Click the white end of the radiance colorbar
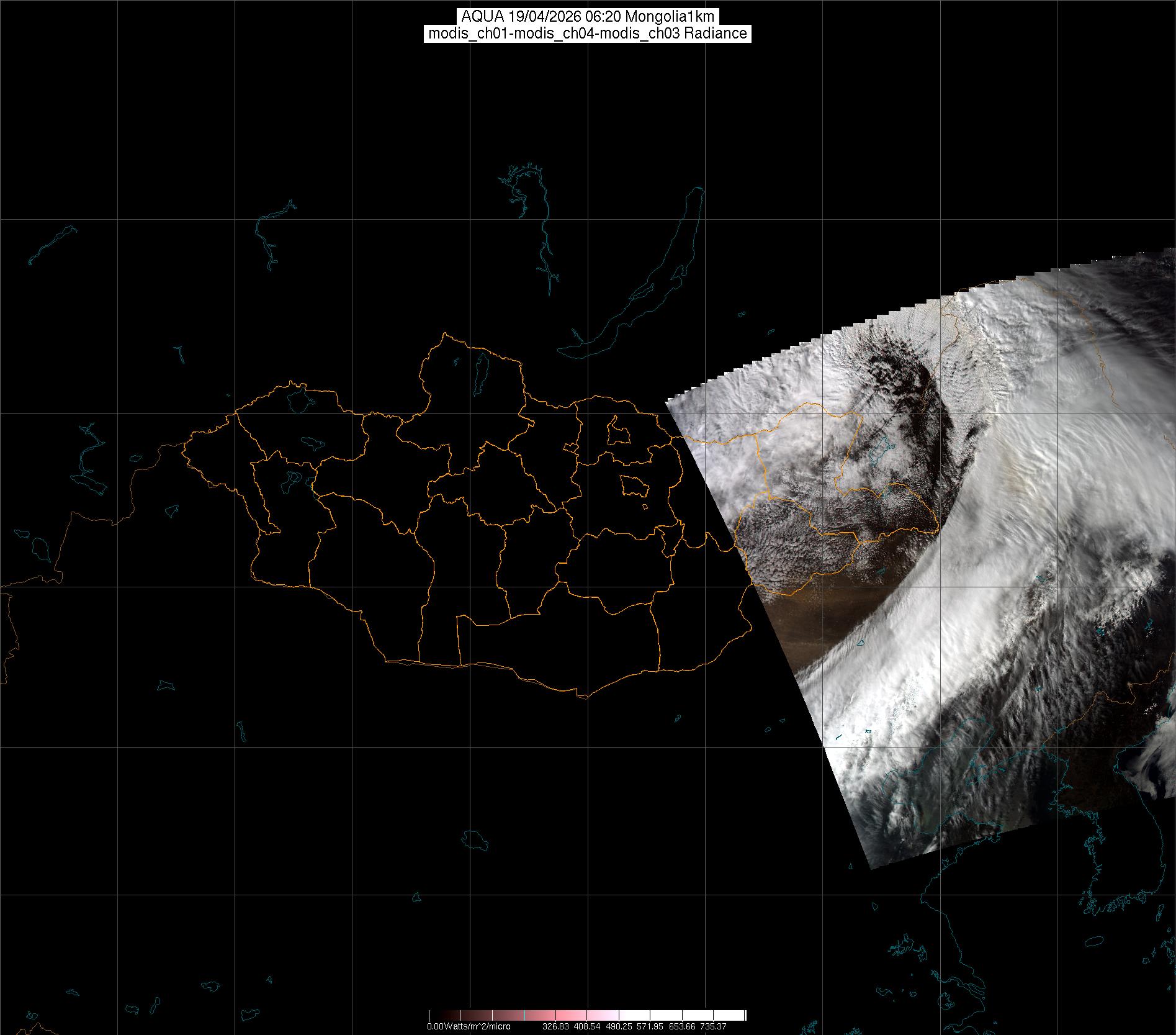Image resolution: width=1176 pixels, height=1035 pixels. pos(732,1015)
